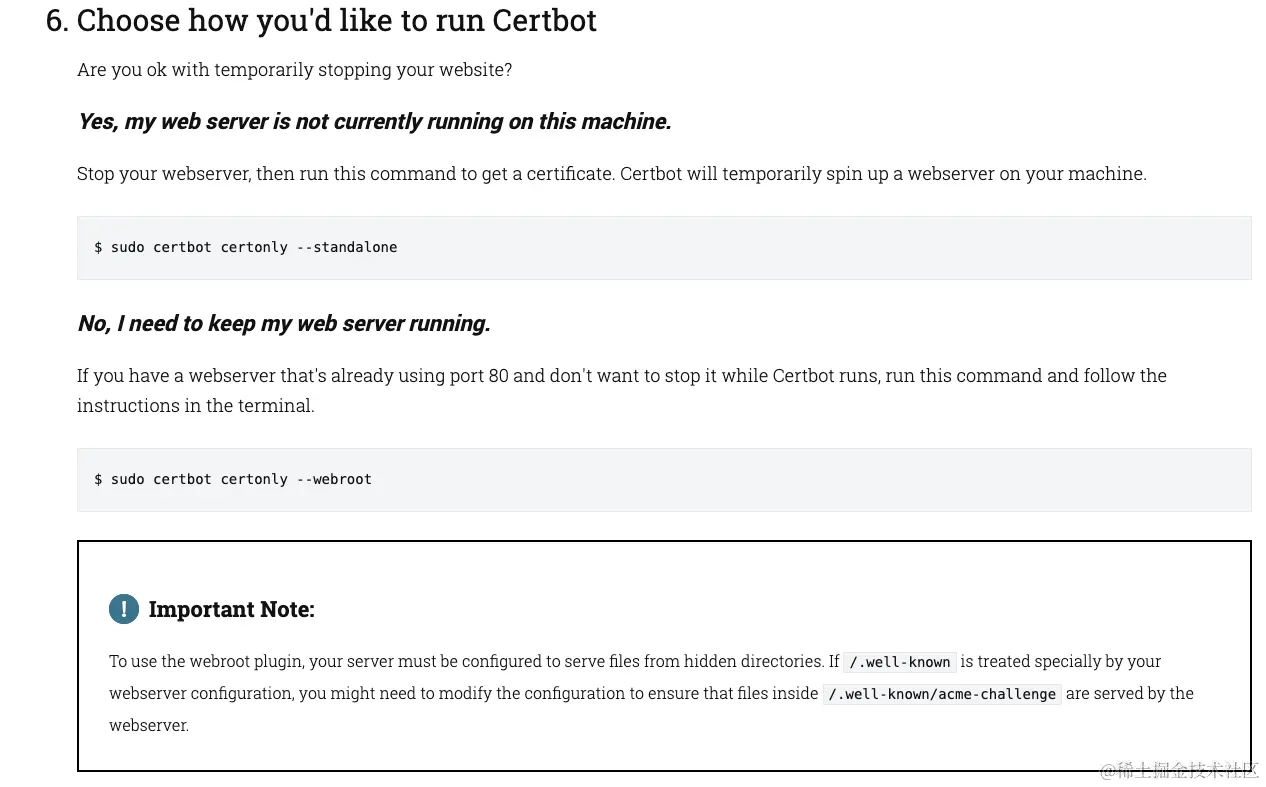Click the webroot certbot command code block
The height and width of the screenshot is (787, 1266).
tap(664, 479)
